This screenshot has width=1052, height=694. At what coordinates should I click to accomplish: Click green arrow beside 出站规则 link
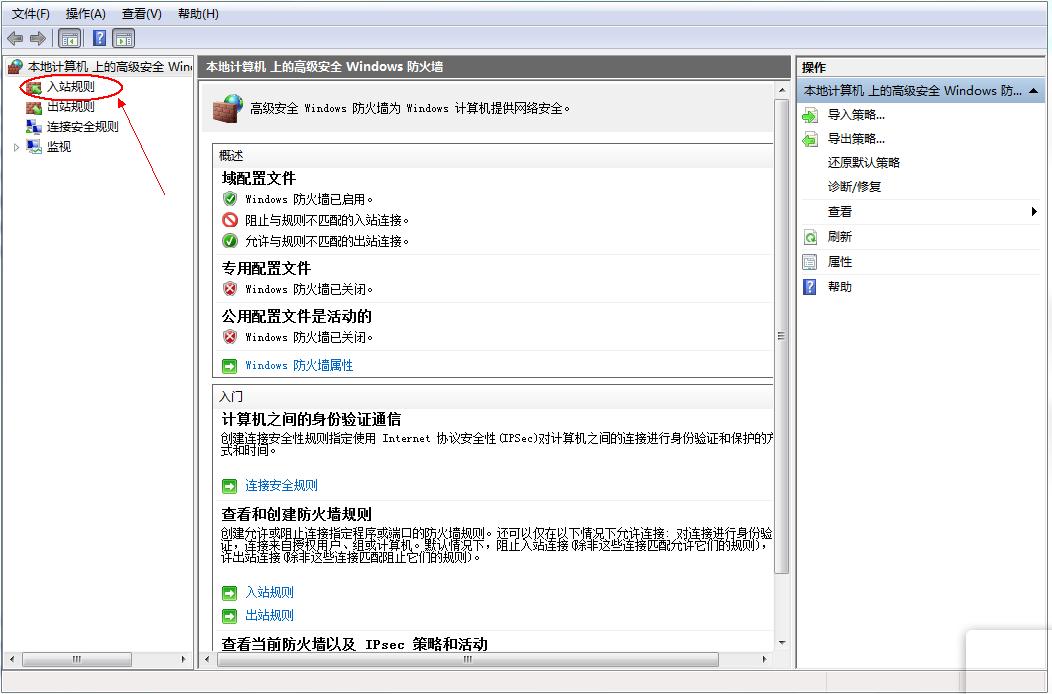click(x=229, y=615)
